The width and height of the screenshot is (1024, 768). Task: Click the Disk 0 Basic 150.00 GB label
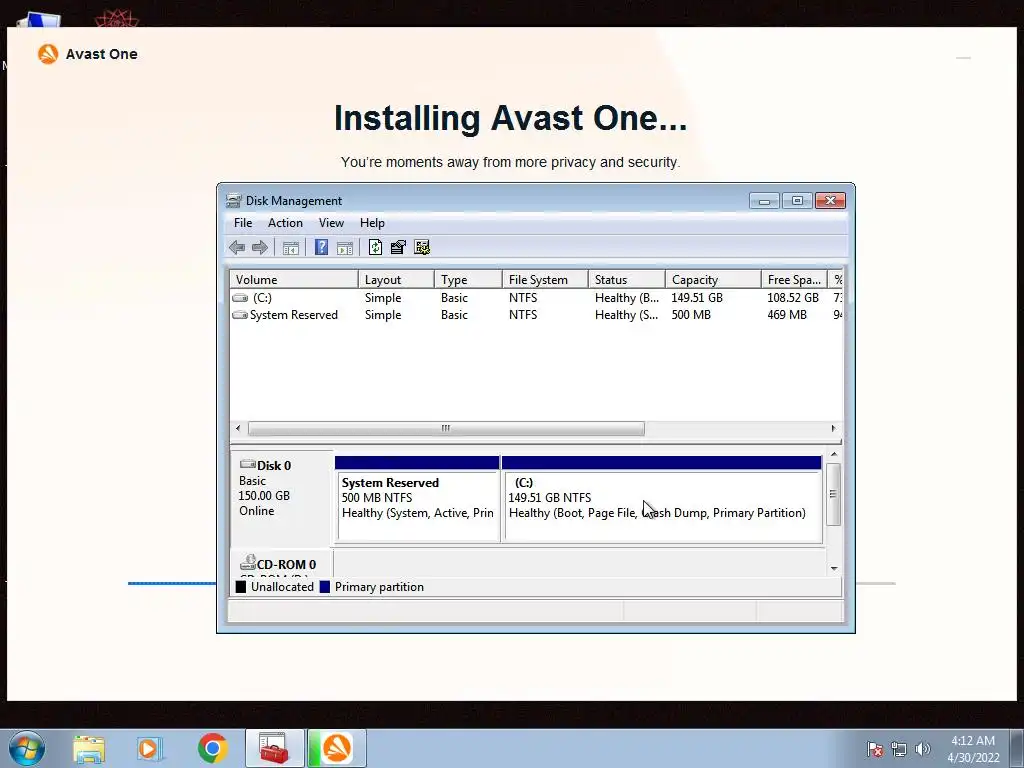click(x=281, y=498)
